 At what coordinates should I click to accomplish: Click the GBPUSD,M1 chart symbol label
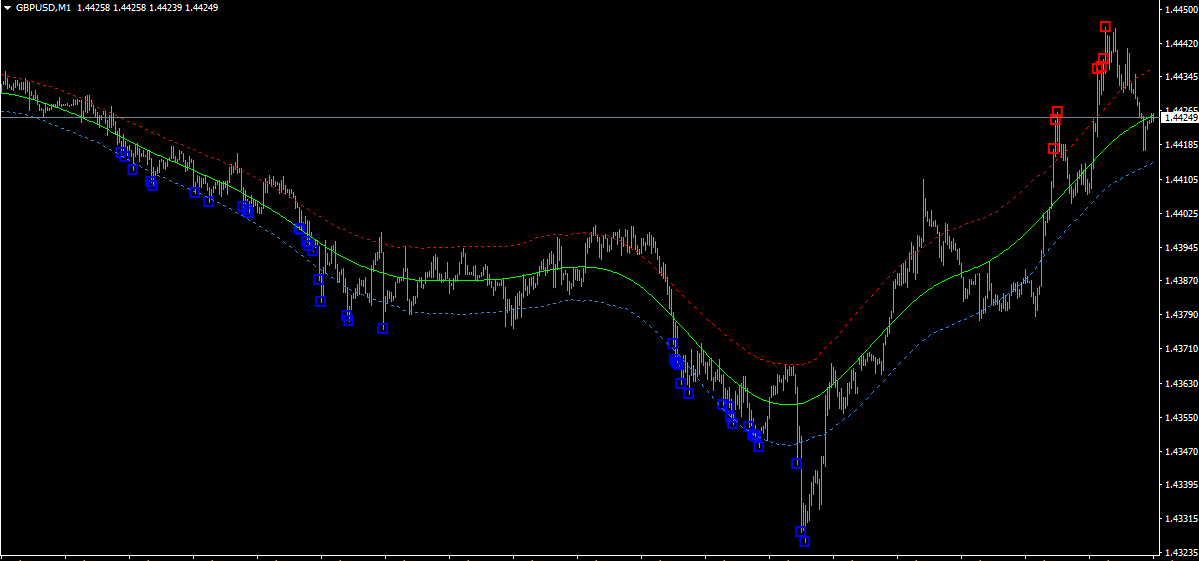(x=44, y=7)
